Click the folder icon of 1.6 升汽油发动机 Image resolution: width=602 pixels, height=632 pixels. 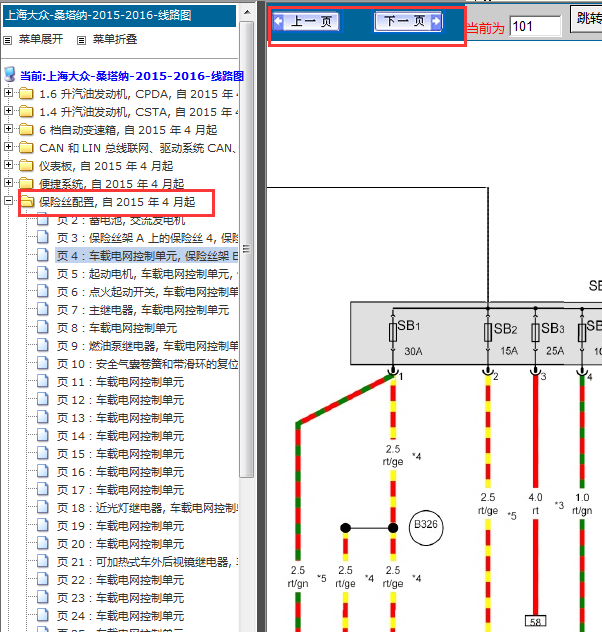point(27,94)
